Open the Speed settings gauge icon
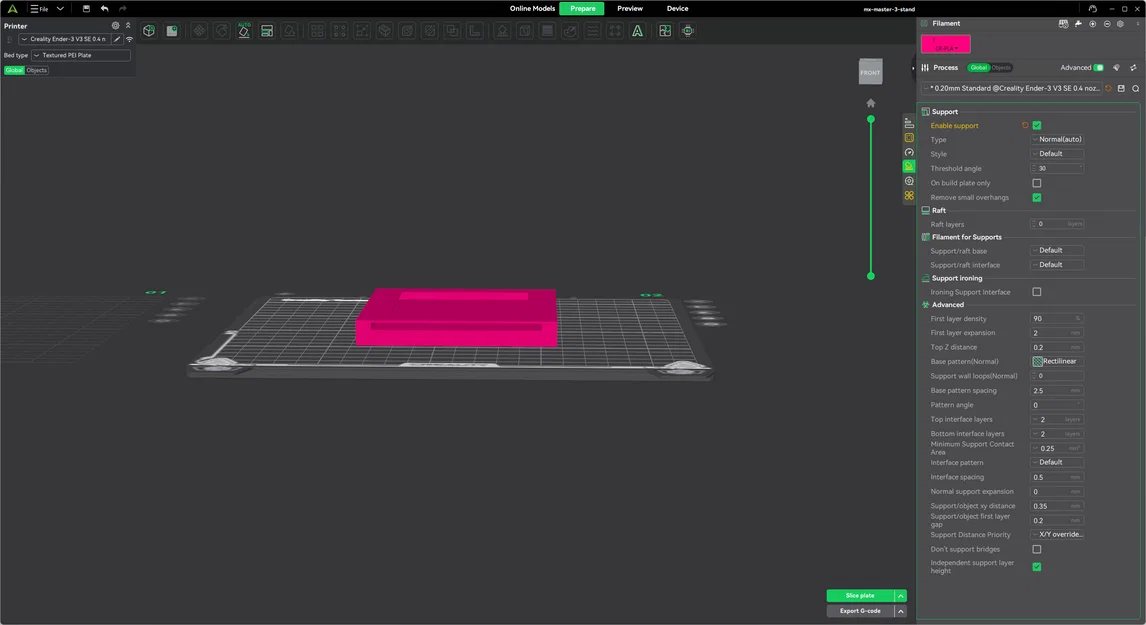1146x625 pixels. (909, 152)
